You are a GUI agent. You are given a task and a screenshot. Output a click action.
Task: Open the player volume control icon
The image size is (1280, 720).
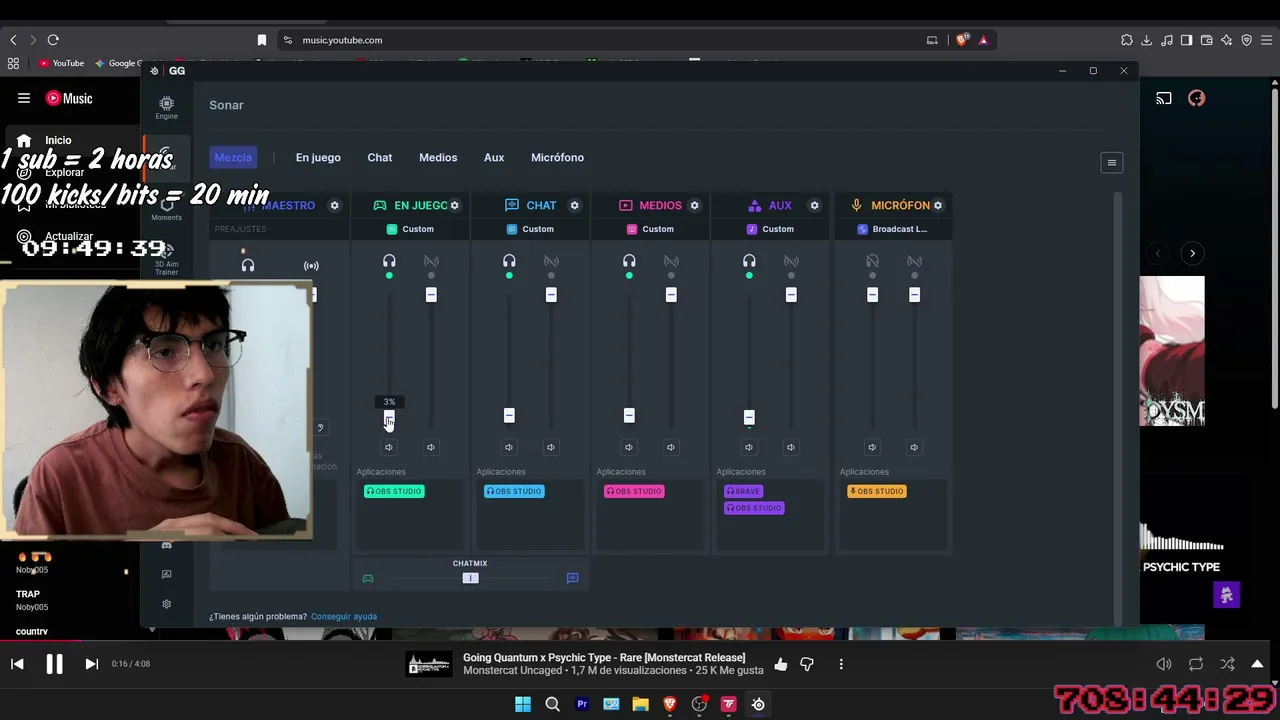pyautogui.click(x=1164, y=664)
